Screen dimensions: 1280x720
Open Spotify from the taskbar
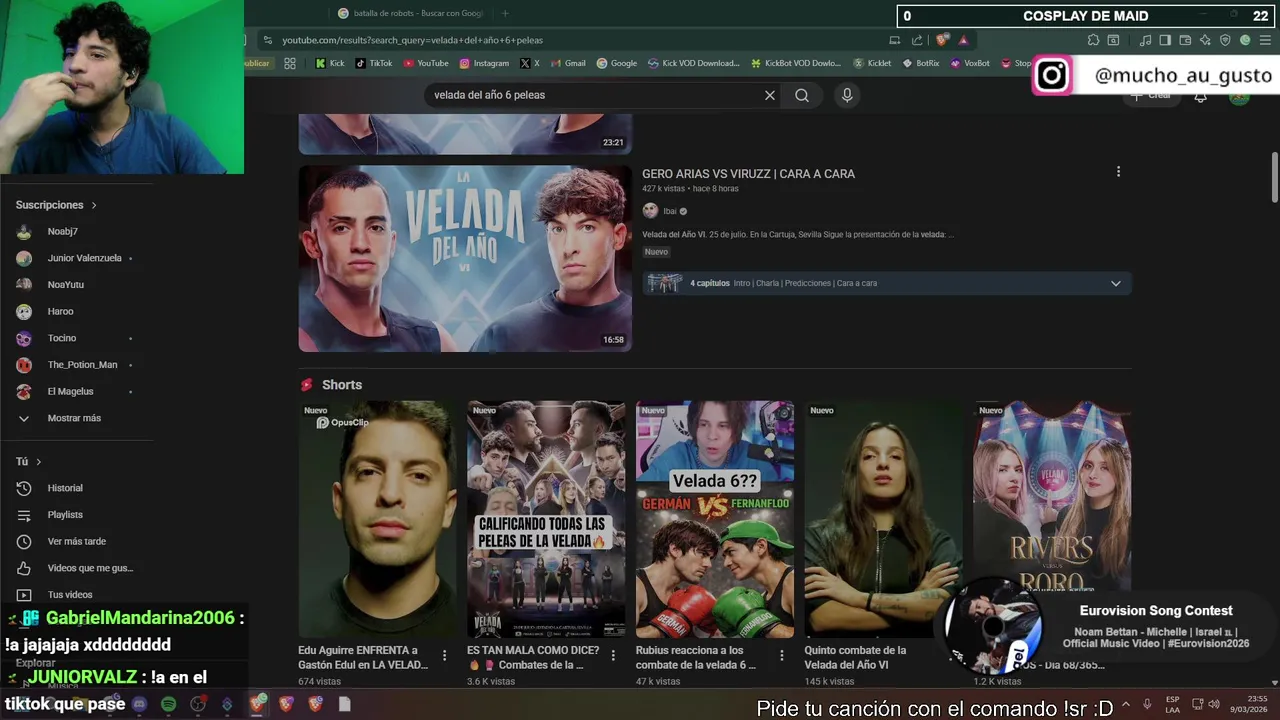coord(168,704)
